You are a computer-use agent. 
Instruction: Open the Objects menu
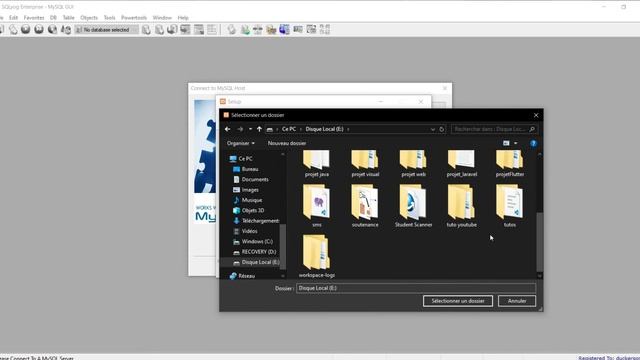coord(89,18)
